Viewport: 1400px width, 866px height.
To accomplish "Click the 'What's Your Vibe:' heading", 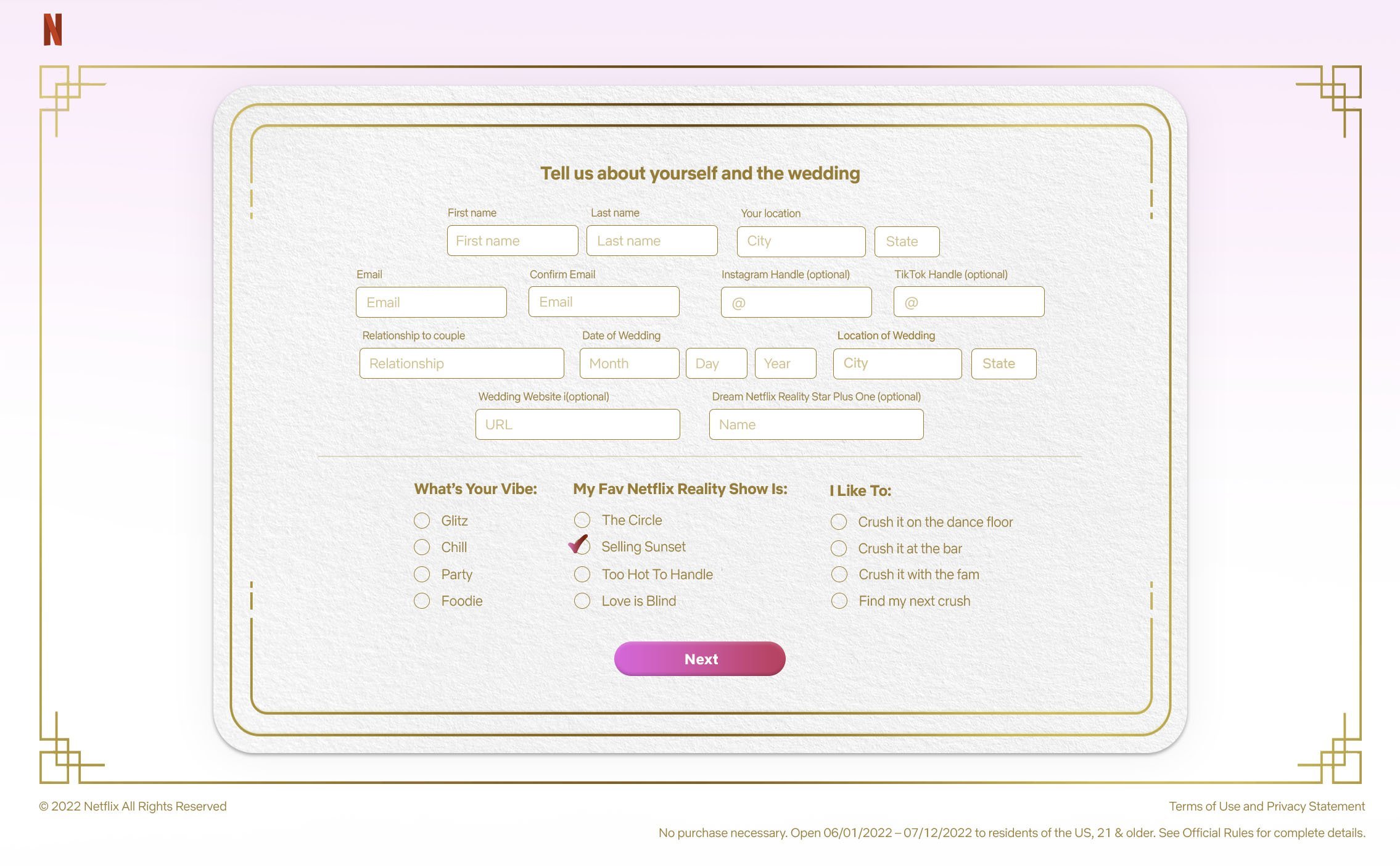I will point(476,489).
